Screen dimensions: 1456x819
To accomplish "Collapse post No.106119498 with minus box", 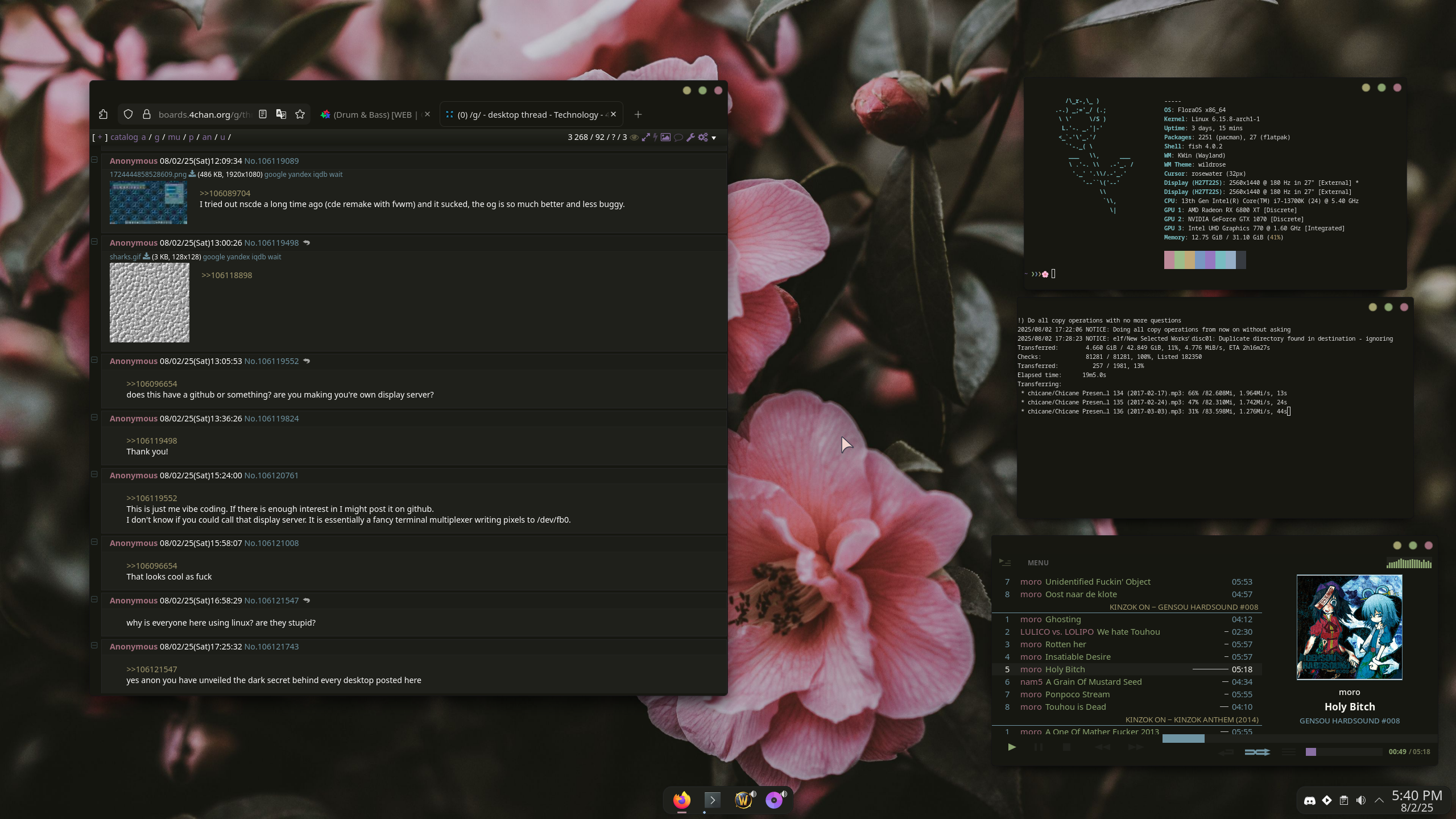I will [94, 242].
